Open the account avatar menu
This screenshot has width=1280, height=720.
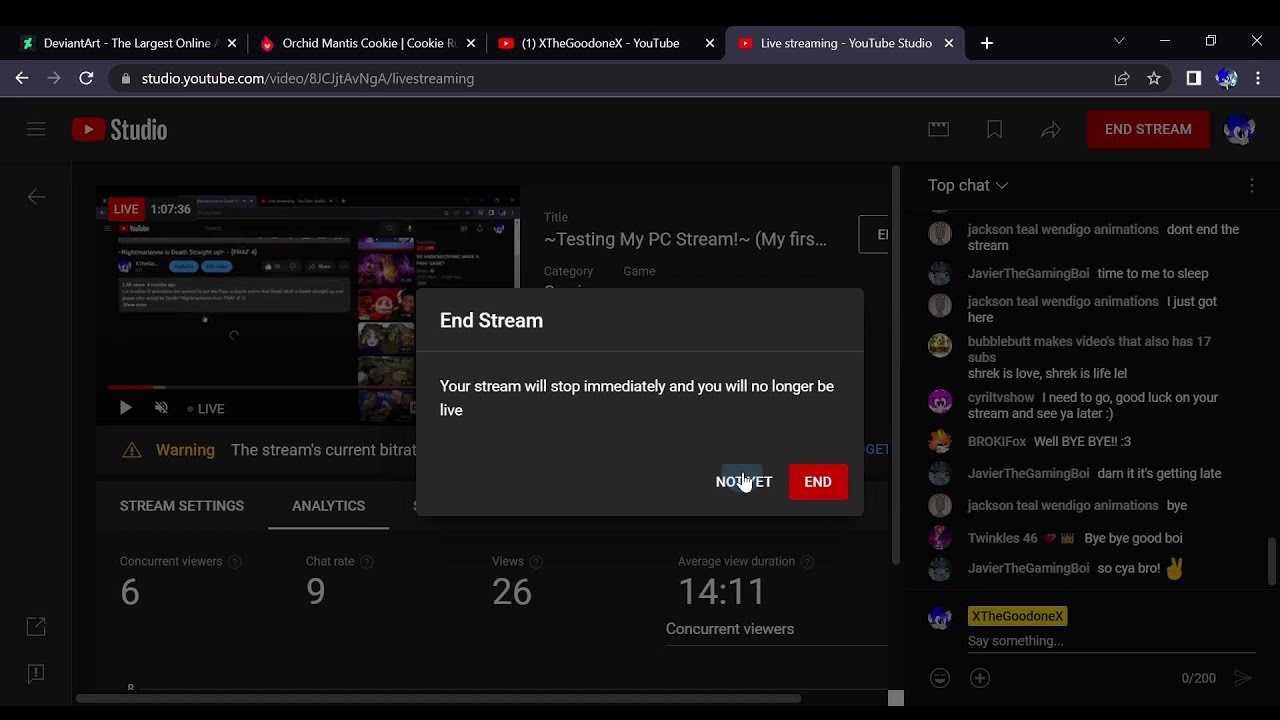1239,129
